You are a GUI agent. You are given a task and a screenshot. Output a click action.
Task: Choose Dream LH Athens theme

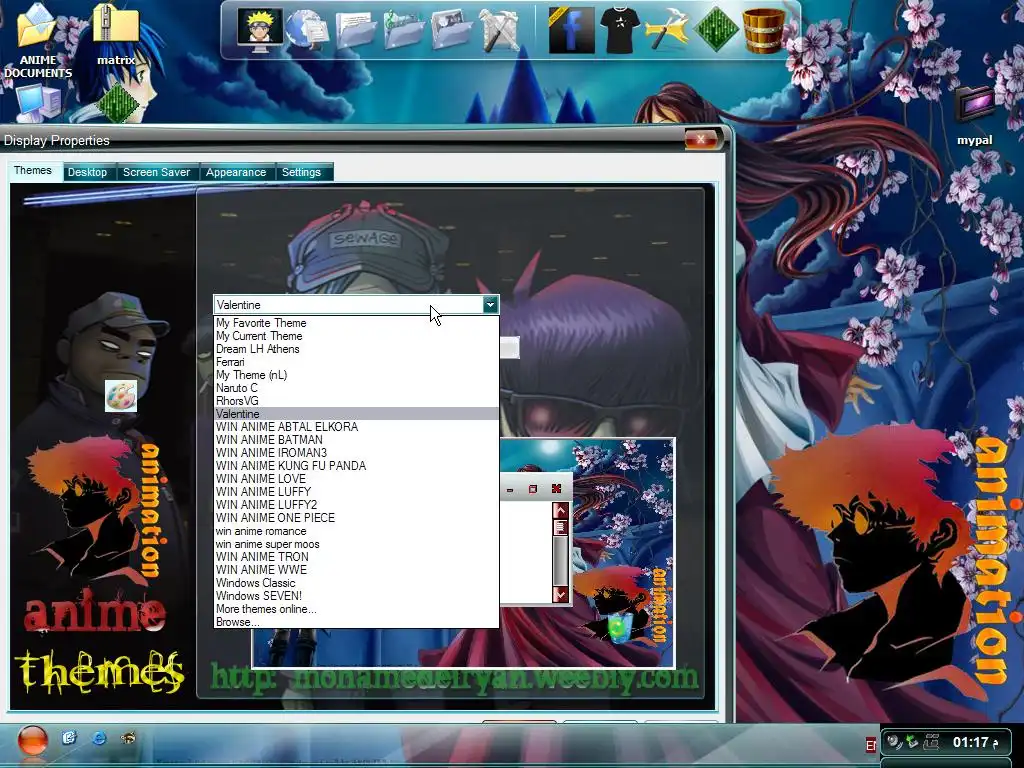[357, 349]
